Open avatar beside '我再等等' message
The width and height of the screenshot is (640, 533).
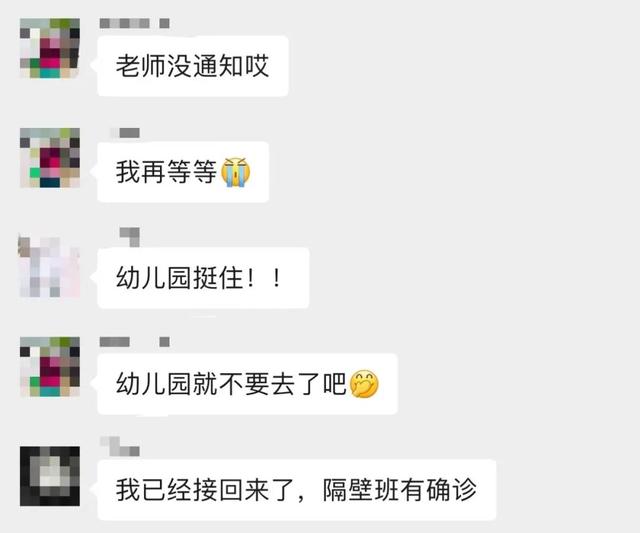click(50, 158)
